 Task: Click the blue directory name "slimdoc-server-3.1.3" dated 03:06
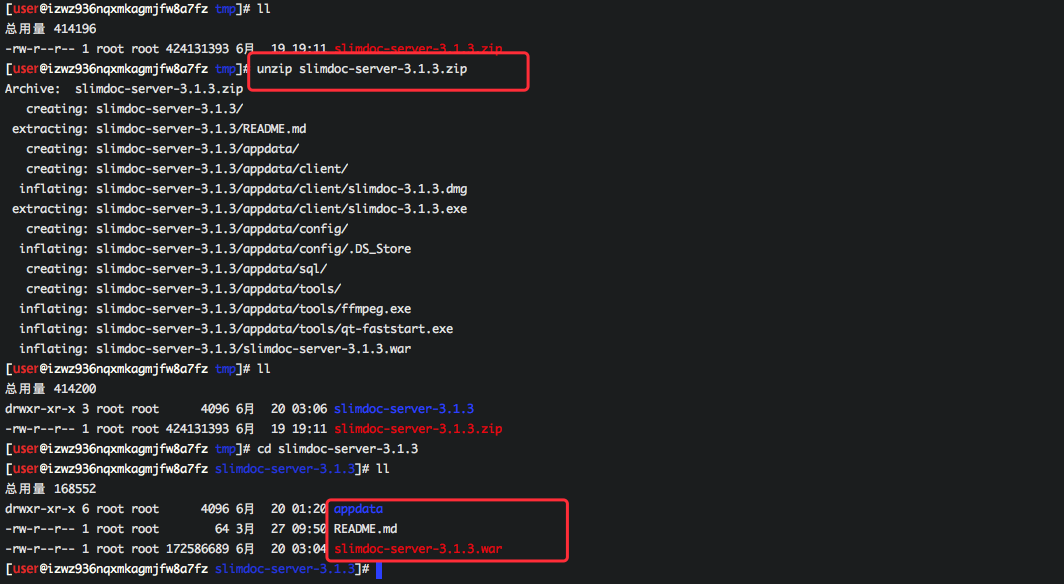tap(404, 409)
